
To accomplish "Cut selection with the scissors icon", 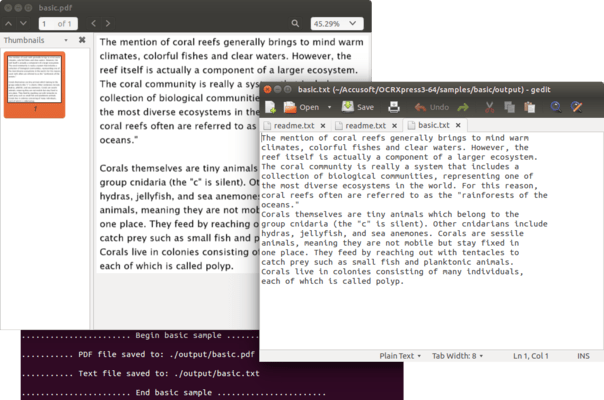I will click(489, 107).
